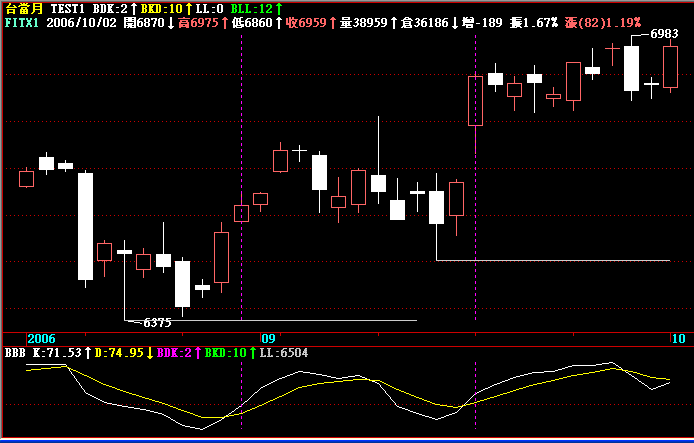This screenshot has width=694, height=443.
Task: Click the 6983 high price marker
Action: tap(664, 34)
